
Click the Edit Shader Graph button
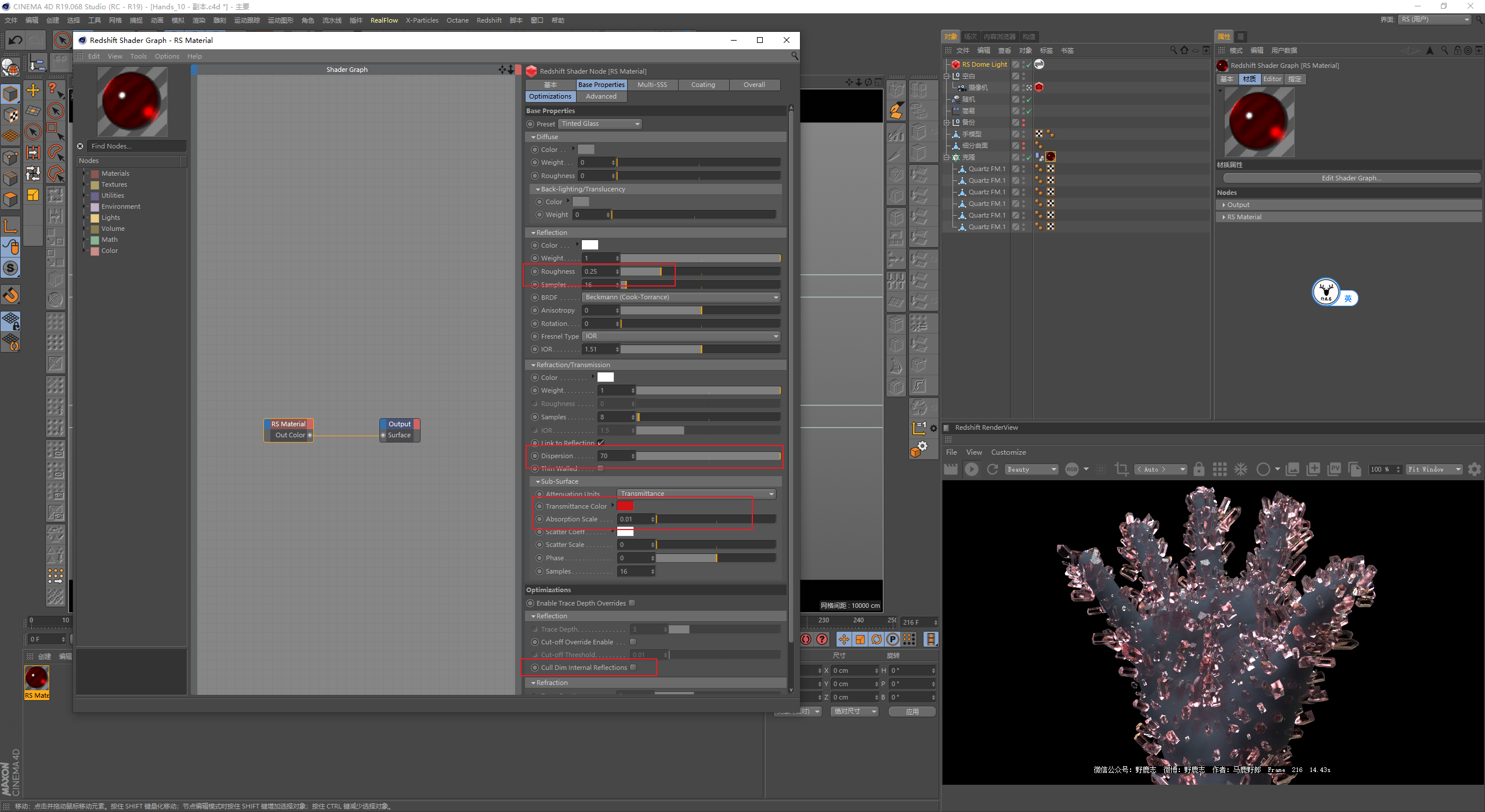tap(1351, 178)
